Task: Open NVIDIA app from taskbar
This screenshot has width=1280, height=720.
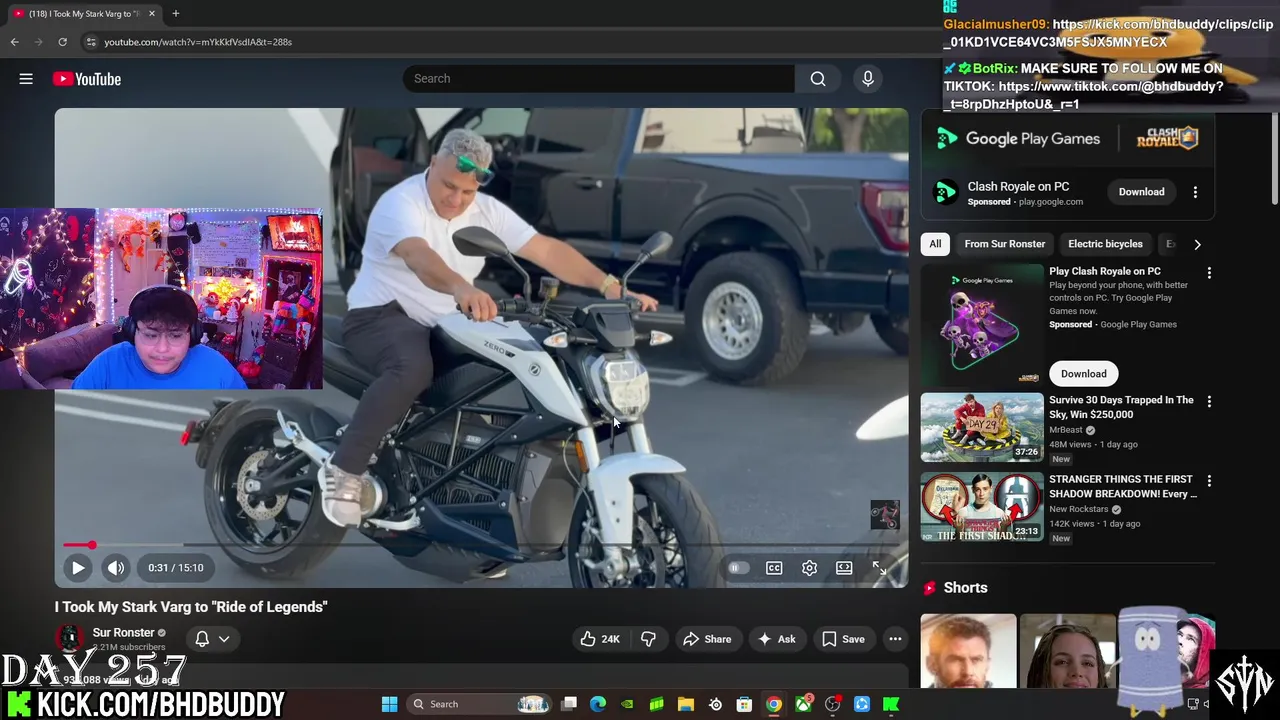Action: (627, 704)
